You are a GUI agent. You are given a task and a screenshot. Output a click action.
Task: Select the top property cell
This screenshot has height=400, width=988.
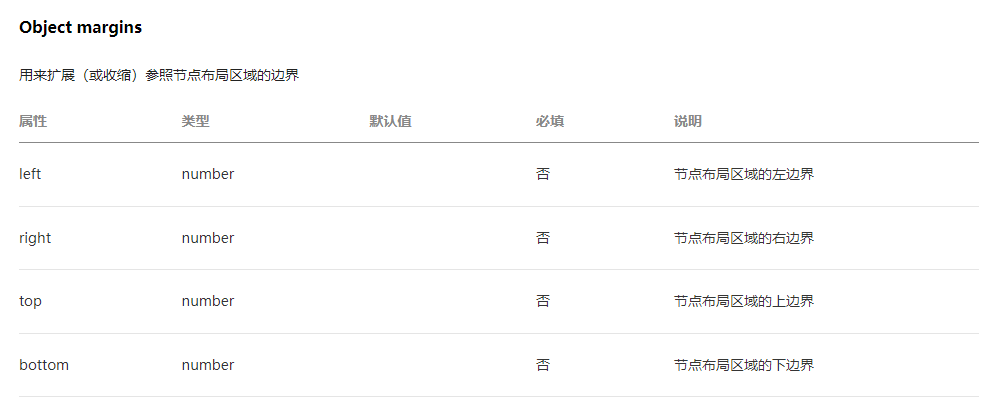30,301
